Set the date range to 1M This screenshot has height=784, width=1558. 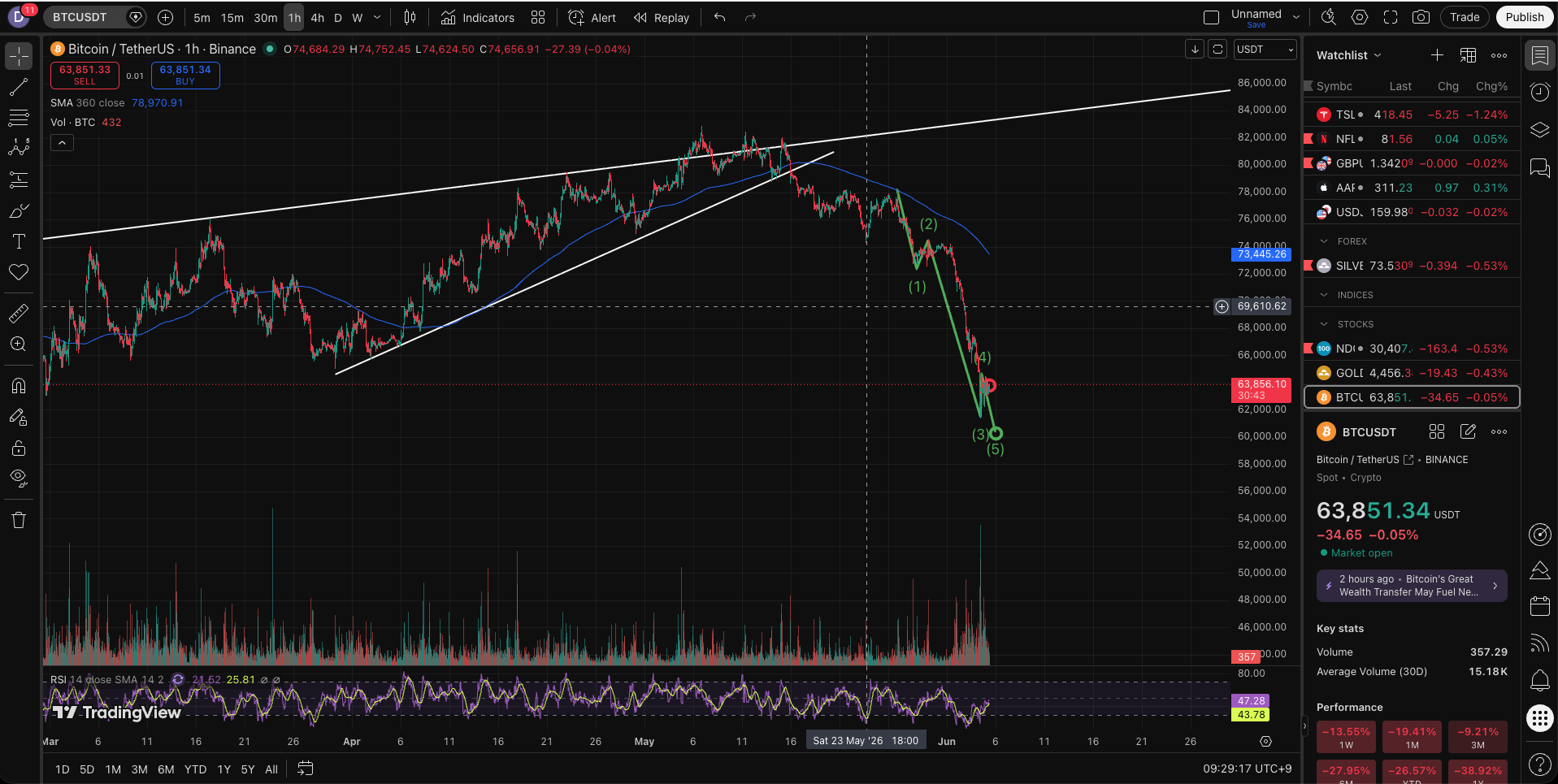(113, 769)
